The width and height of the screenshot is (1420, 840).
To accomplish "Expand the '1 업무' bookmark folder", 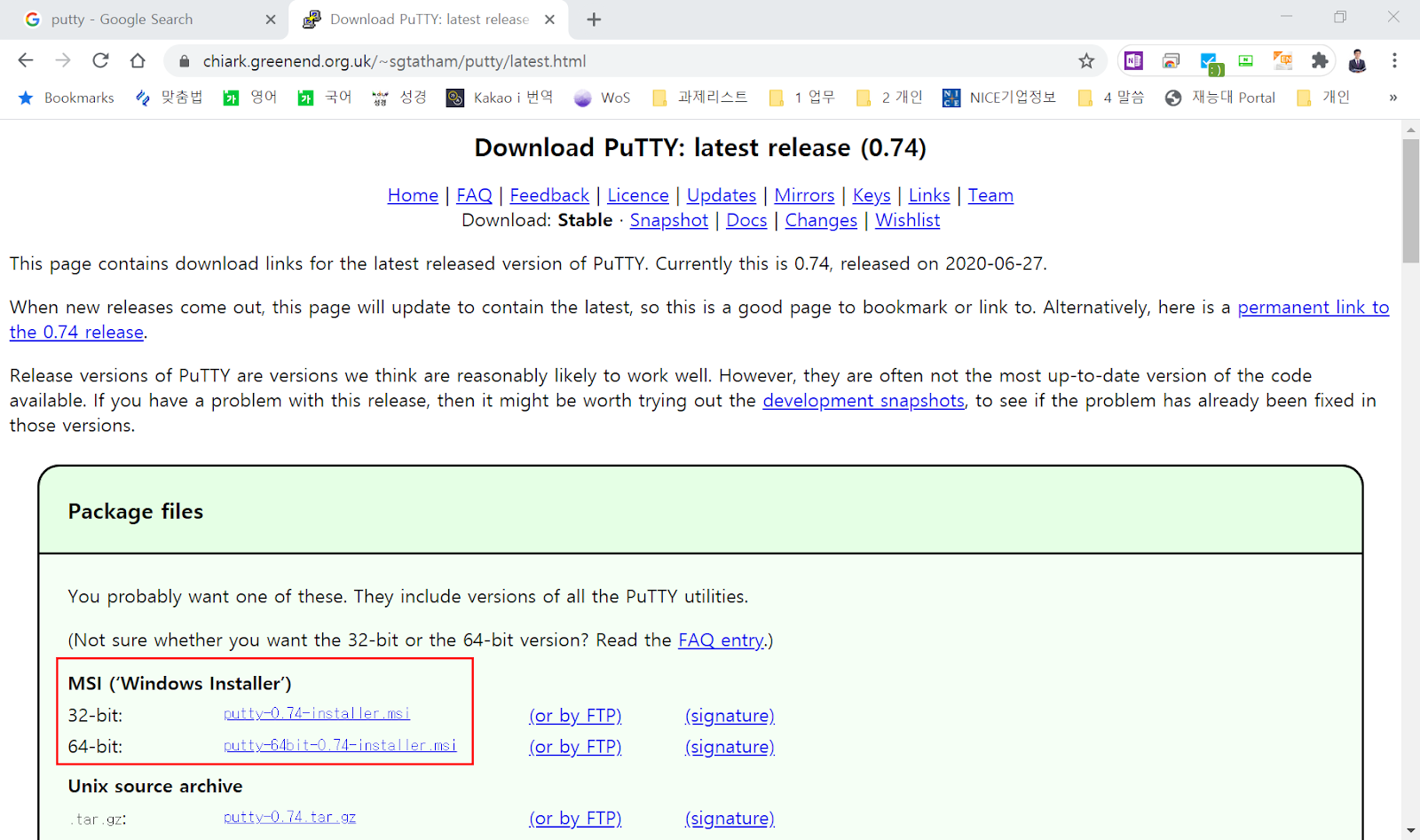I will coord(801,98).
